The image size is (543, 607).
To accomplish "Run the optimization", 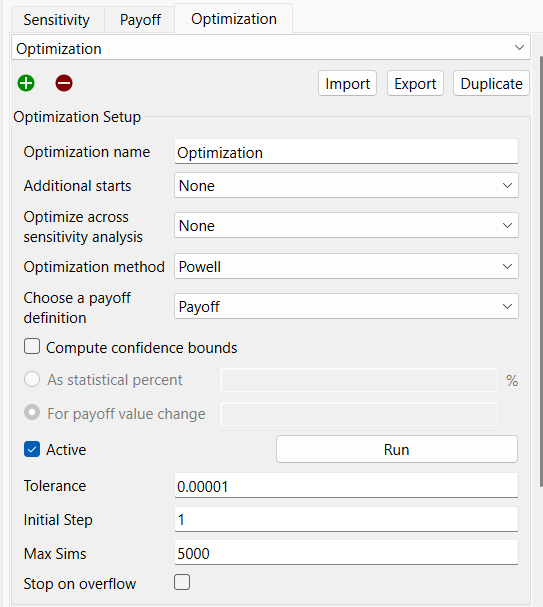I will [x=397, y=449].
